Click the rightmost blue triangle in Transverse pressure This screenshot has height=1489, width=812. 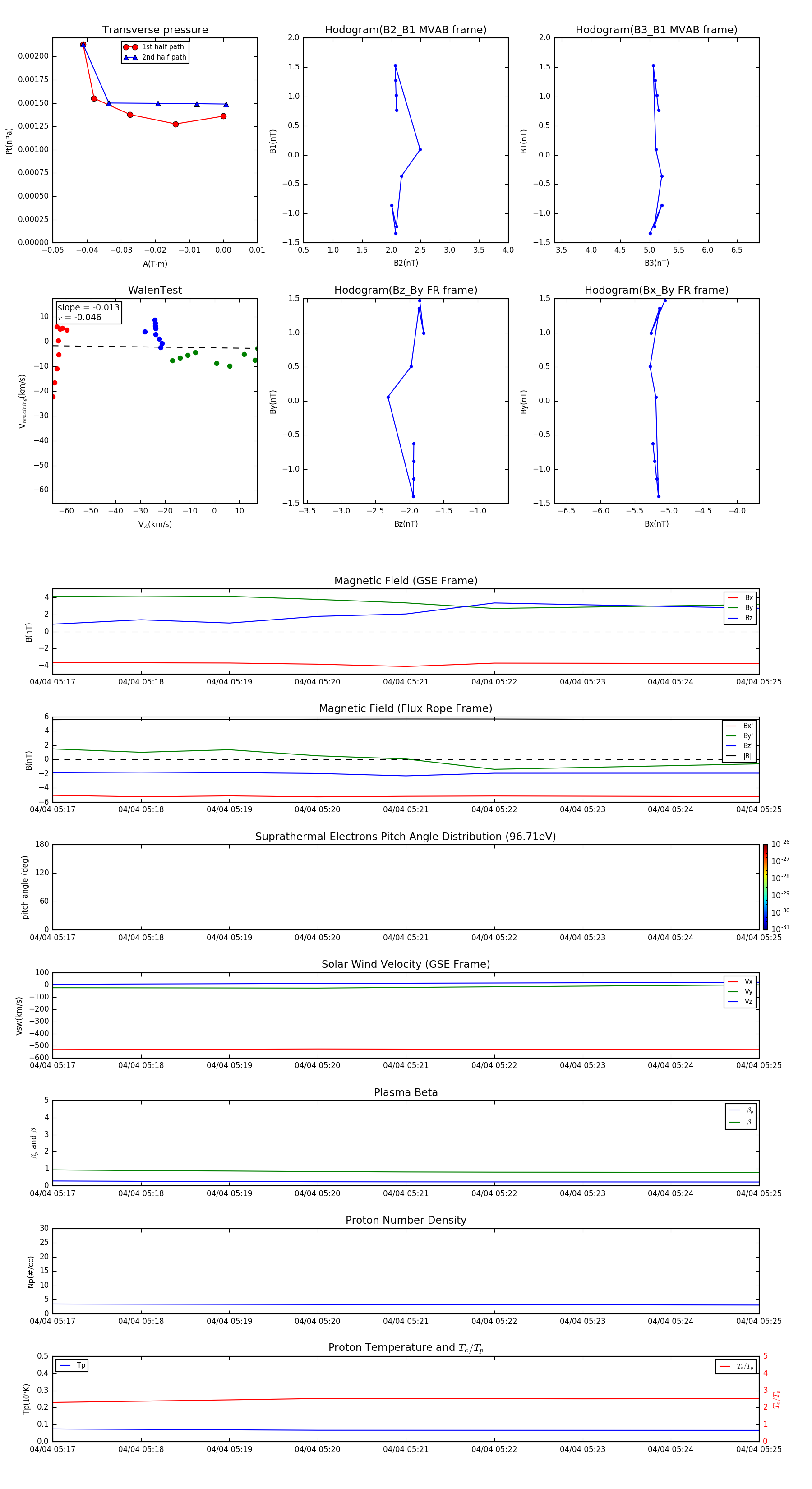pos(226,105)
